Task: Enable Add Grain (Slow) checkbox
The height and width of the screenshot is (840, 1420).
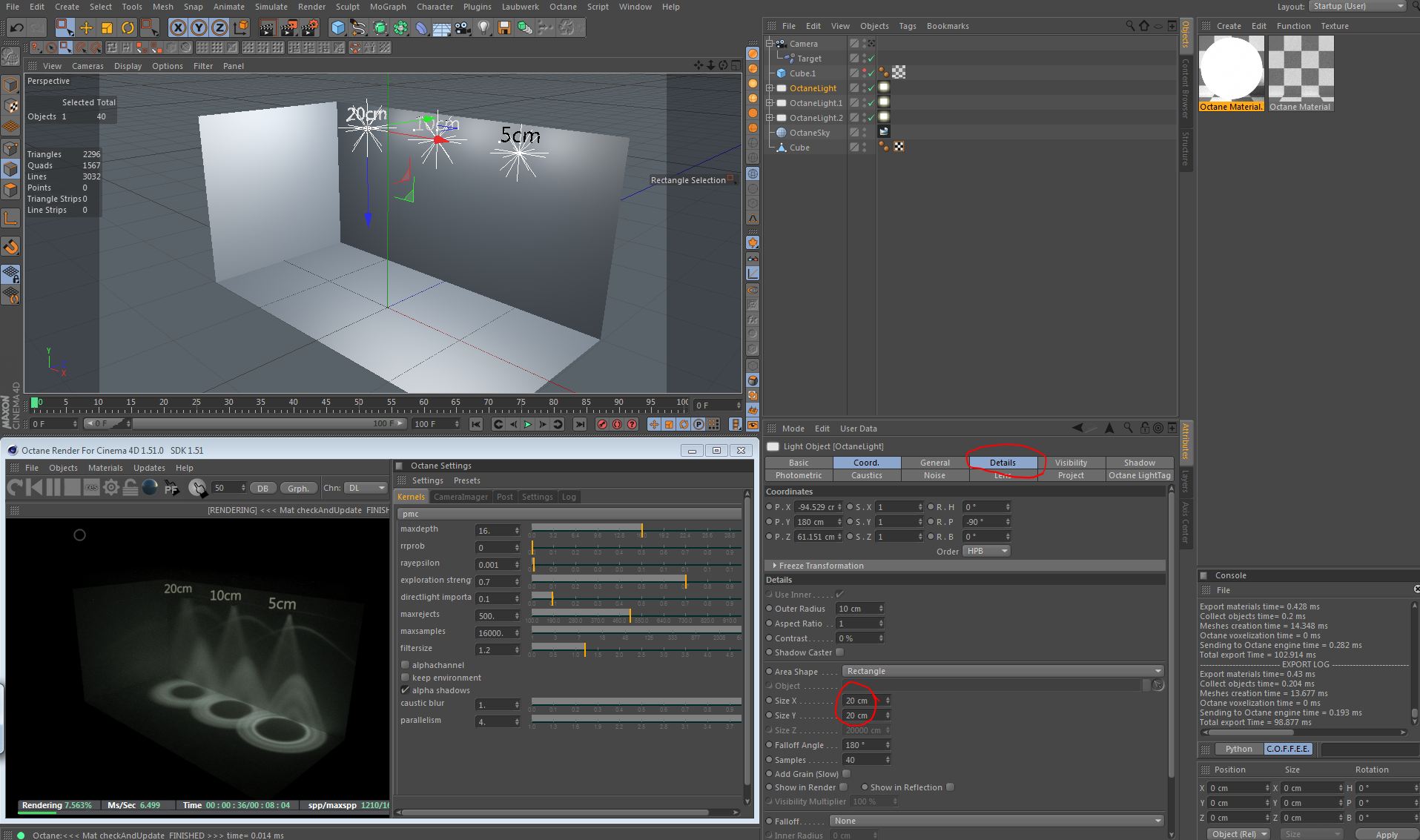Action: tap(846, 774)
